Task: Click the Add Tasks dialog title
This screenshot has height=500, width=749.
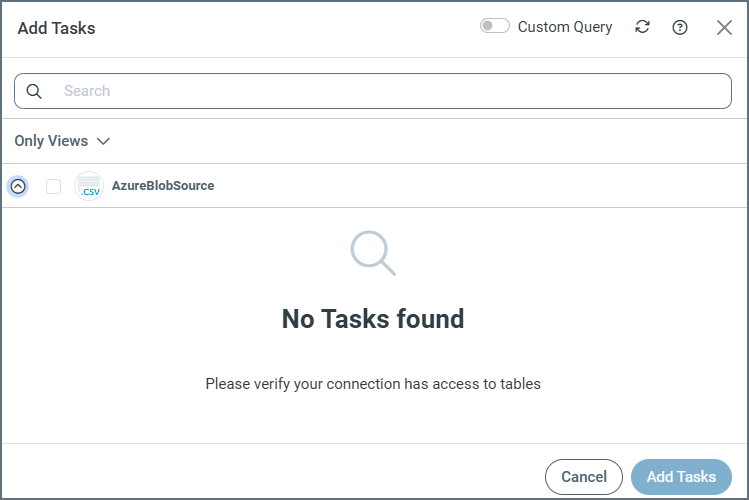Action: [57, 28]
